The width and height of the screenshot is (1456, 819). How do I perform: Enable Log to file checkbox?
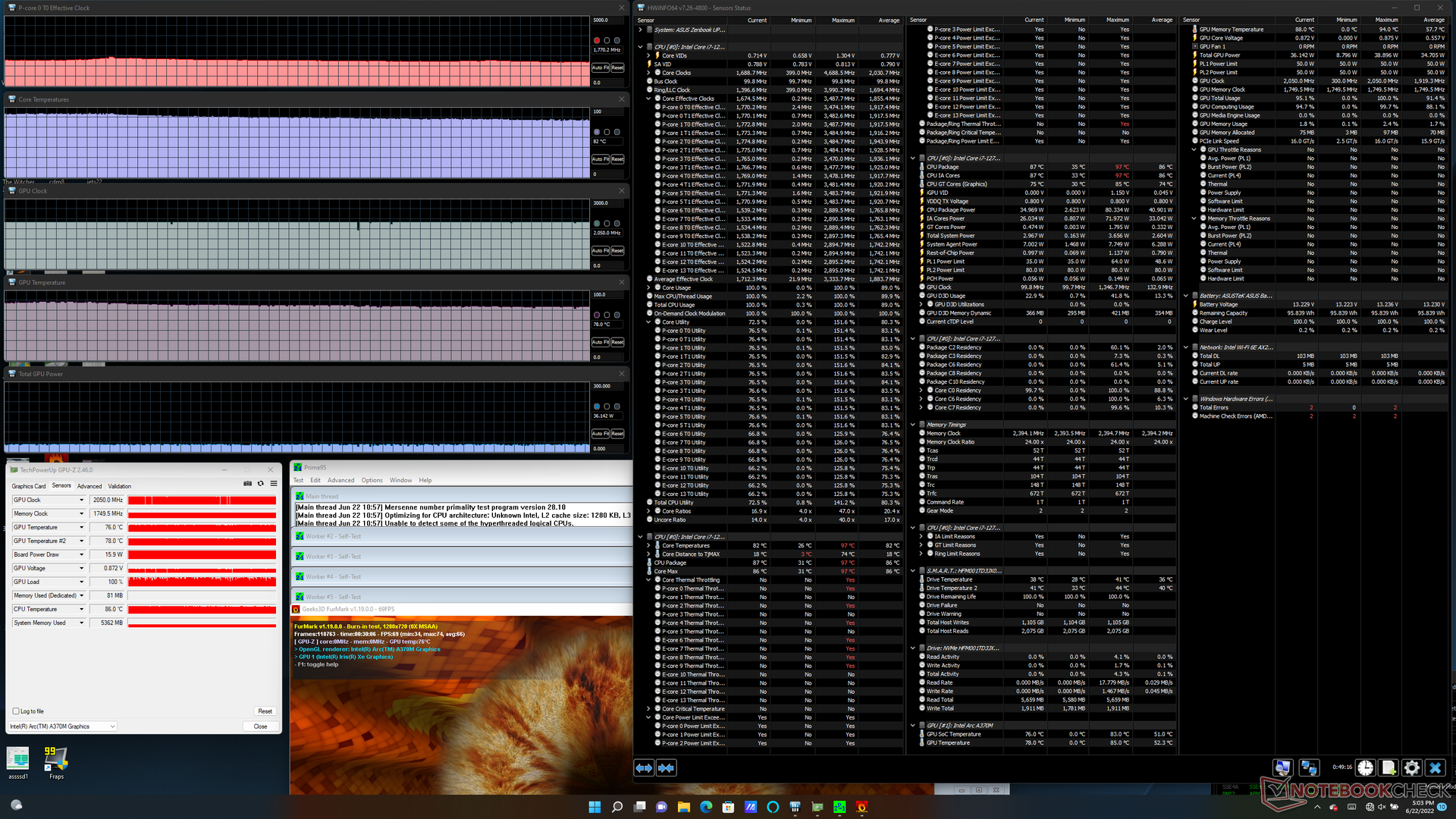click(x=16, y=711)
